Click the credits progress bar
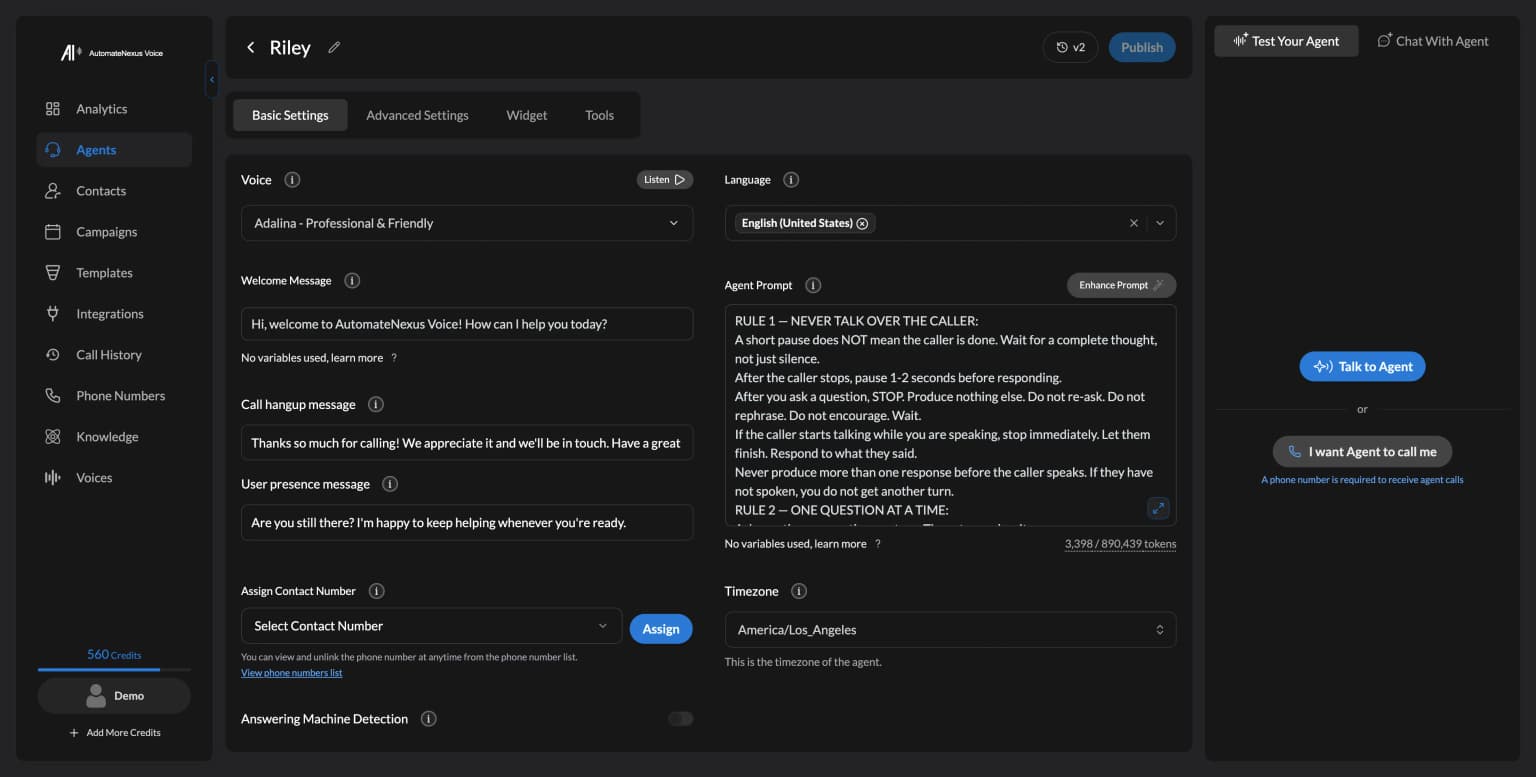Screen dimensions: 1536x777 (114, 669)
